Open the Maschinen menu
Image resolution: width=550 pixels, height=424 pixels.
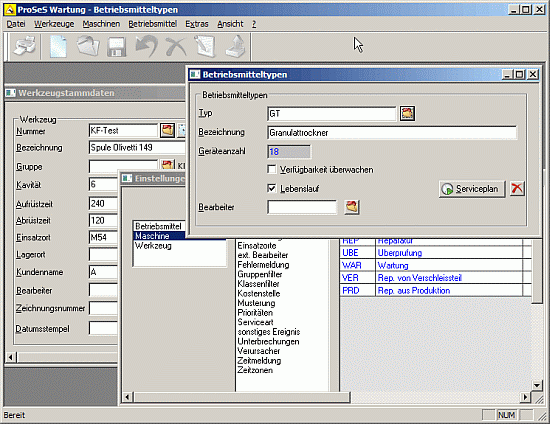tap(101, 24)
